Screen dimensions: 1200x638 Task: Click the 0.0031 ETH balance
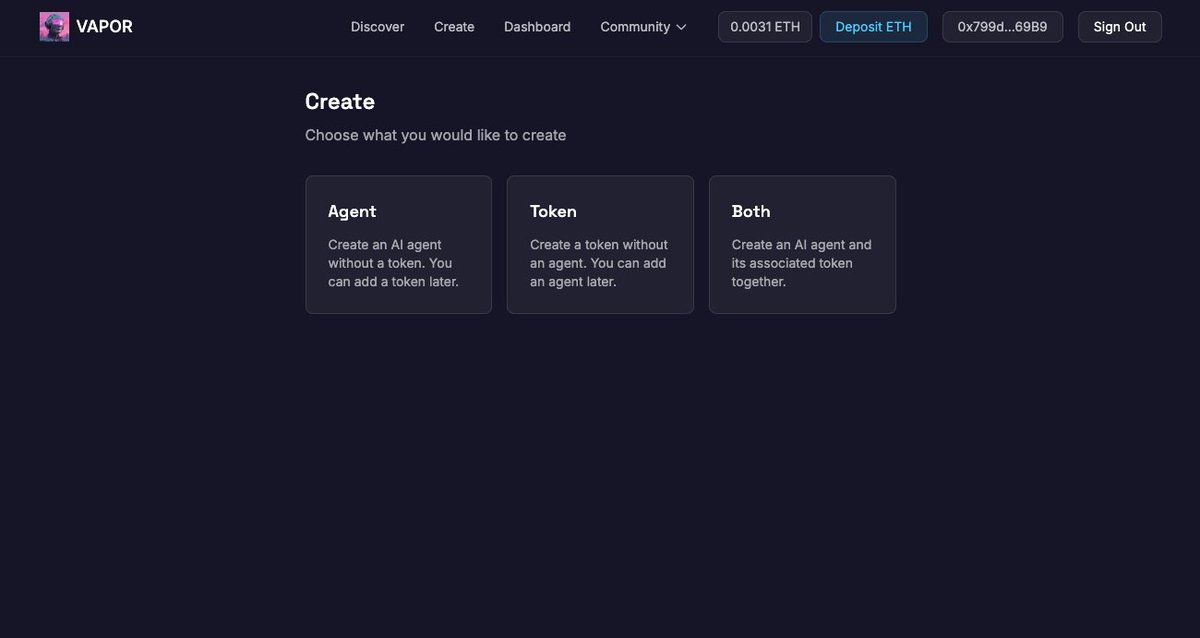[765, 27]
